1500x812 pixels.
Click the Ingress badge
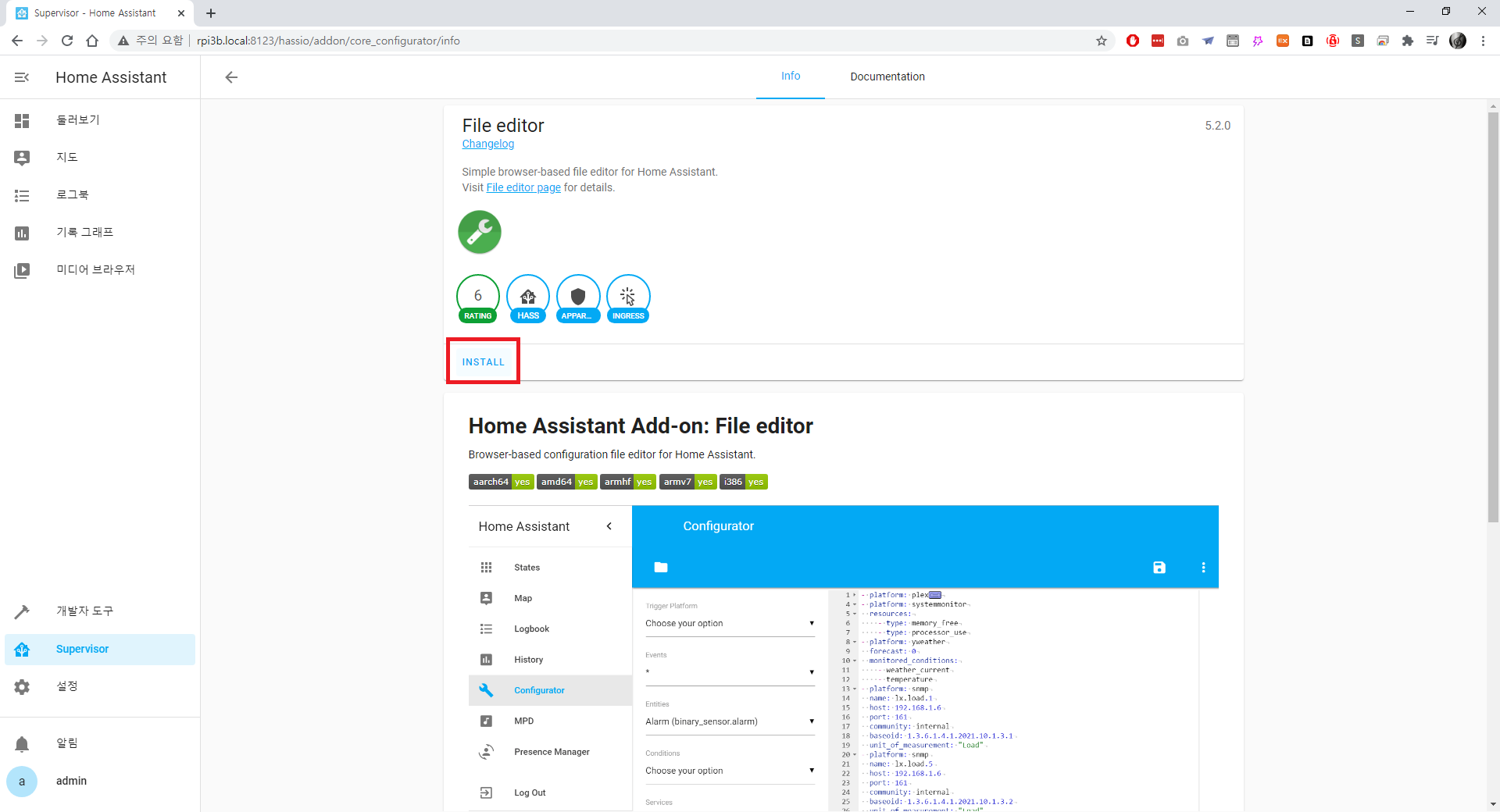[x=628, y=298]
